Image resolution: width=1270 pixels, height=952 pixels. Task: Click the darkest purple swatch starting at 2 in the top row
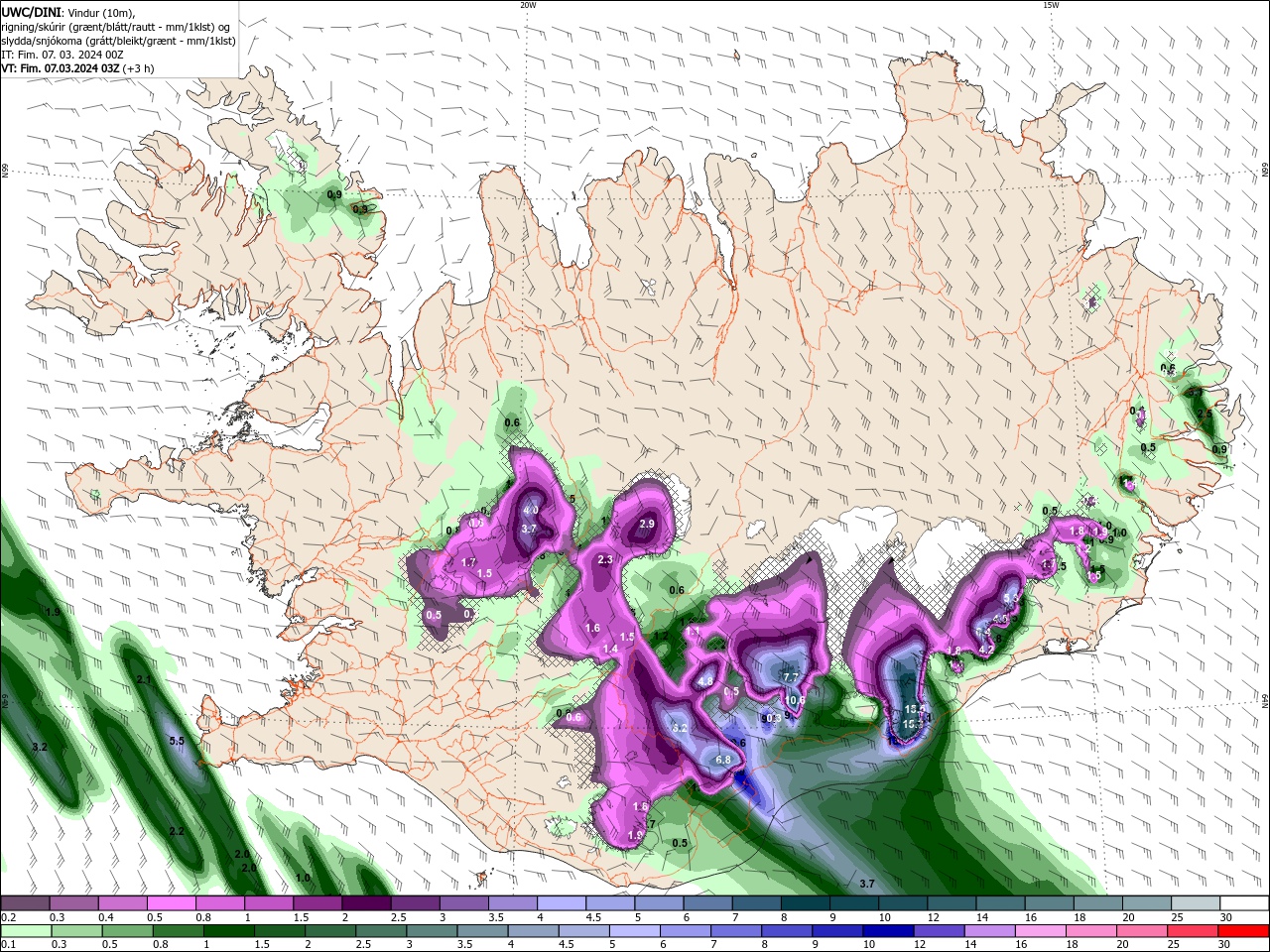[366, 903]
